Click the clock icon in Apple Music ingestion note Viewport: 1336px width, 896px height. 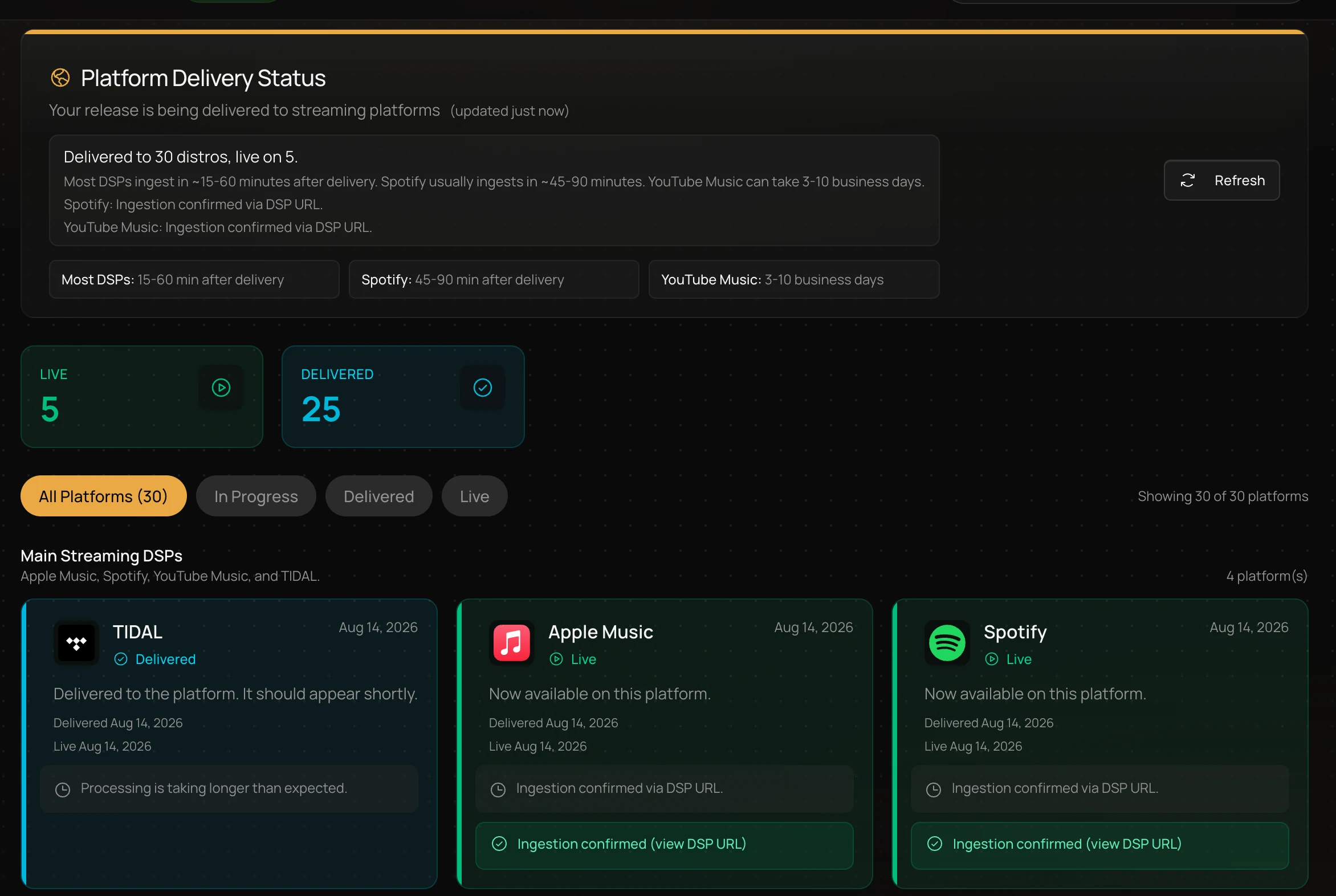(498, 790)
